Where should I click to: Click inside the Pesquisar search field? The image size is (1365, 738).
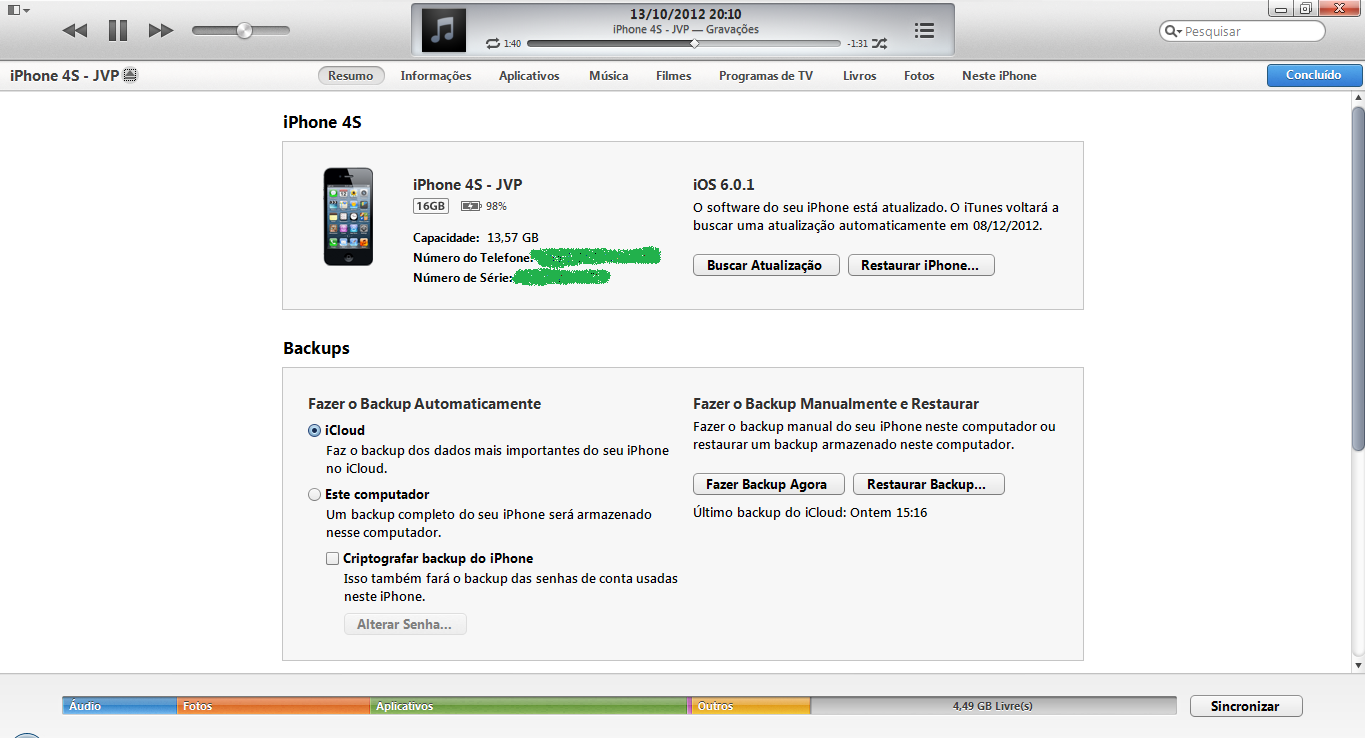[1250, 32]
